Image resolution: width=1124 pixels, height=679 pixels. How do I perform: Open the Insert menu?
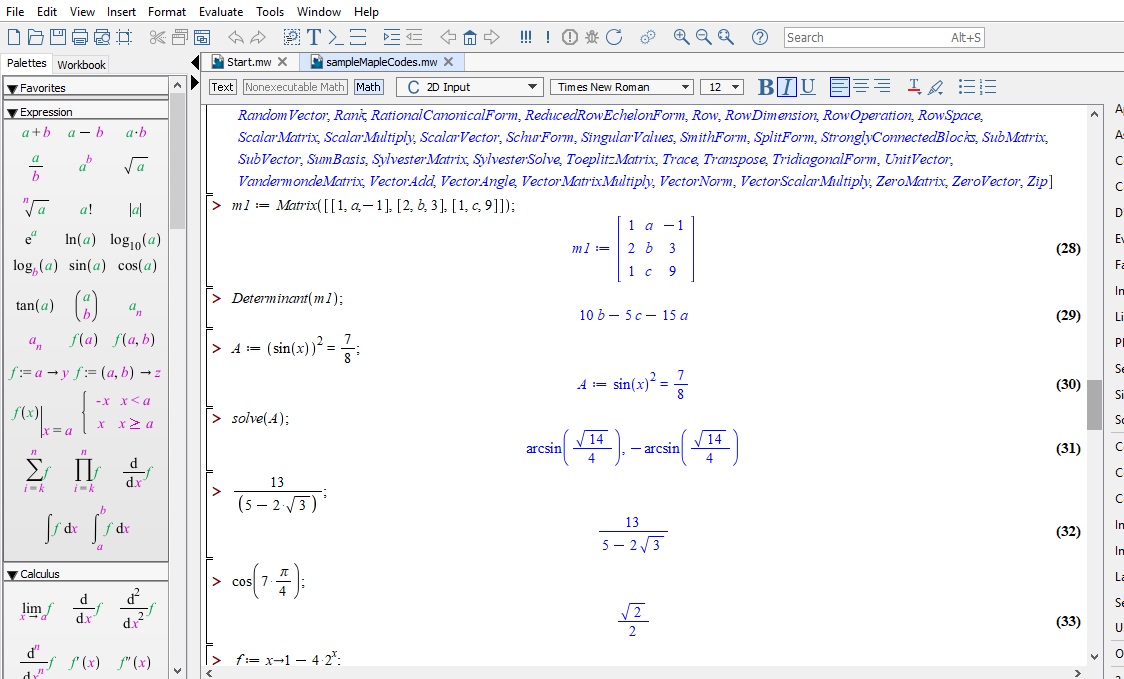pyautogui.click(x=121, y=11)
